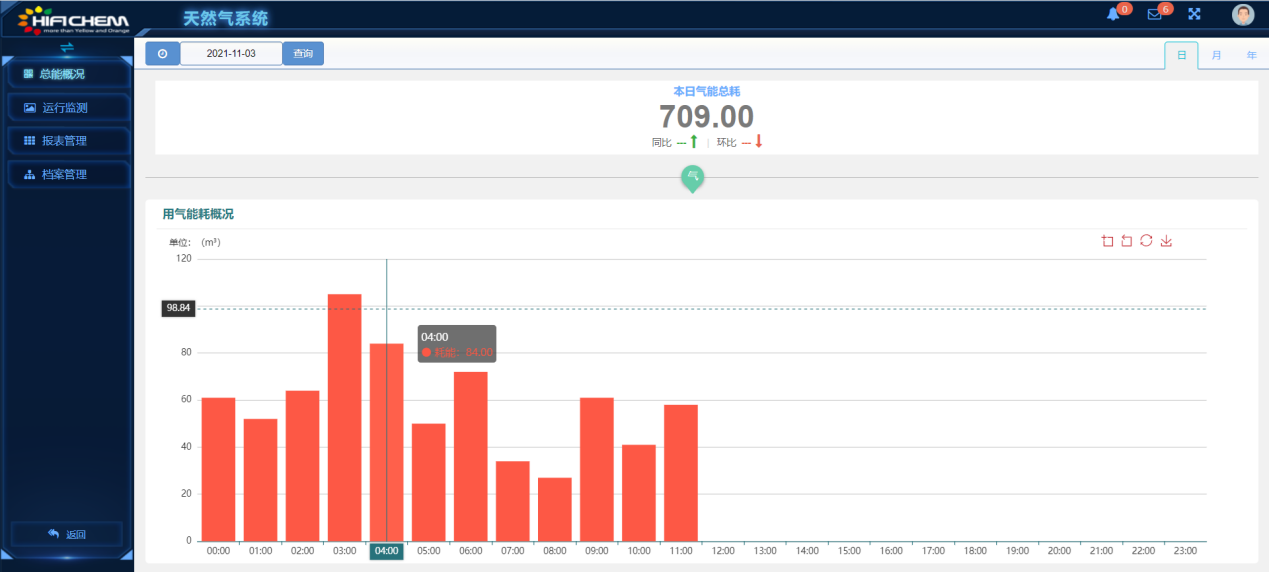
Task: Toggle fullscreen mode with the expand icon
Action: coord(1194,14)
